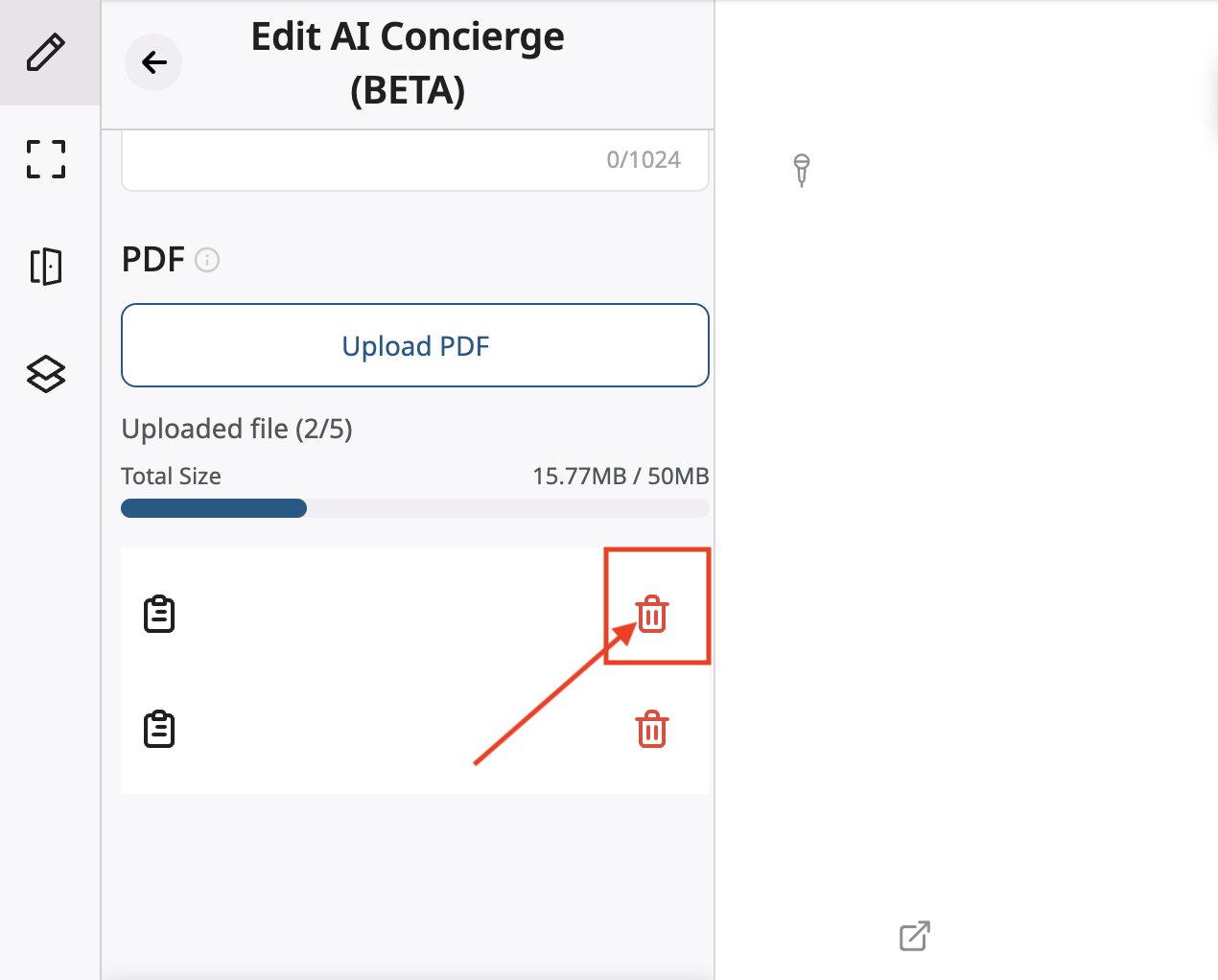Viewport: 1218px width, 980px height.
Task: Click the Edit AI Concierge (BETA) title
Action: 408,63
